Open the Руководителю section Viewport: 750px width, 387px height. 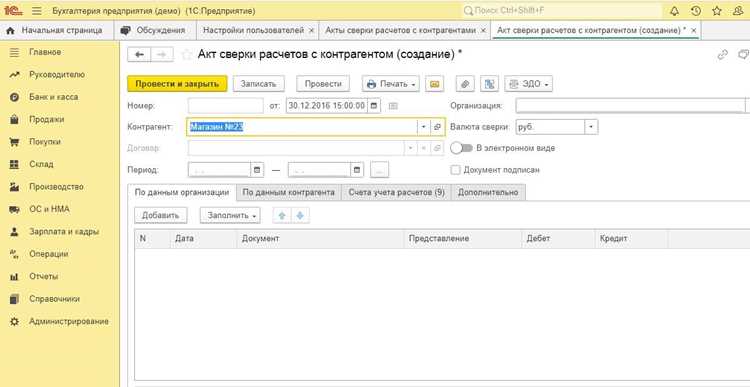[56, 75]
